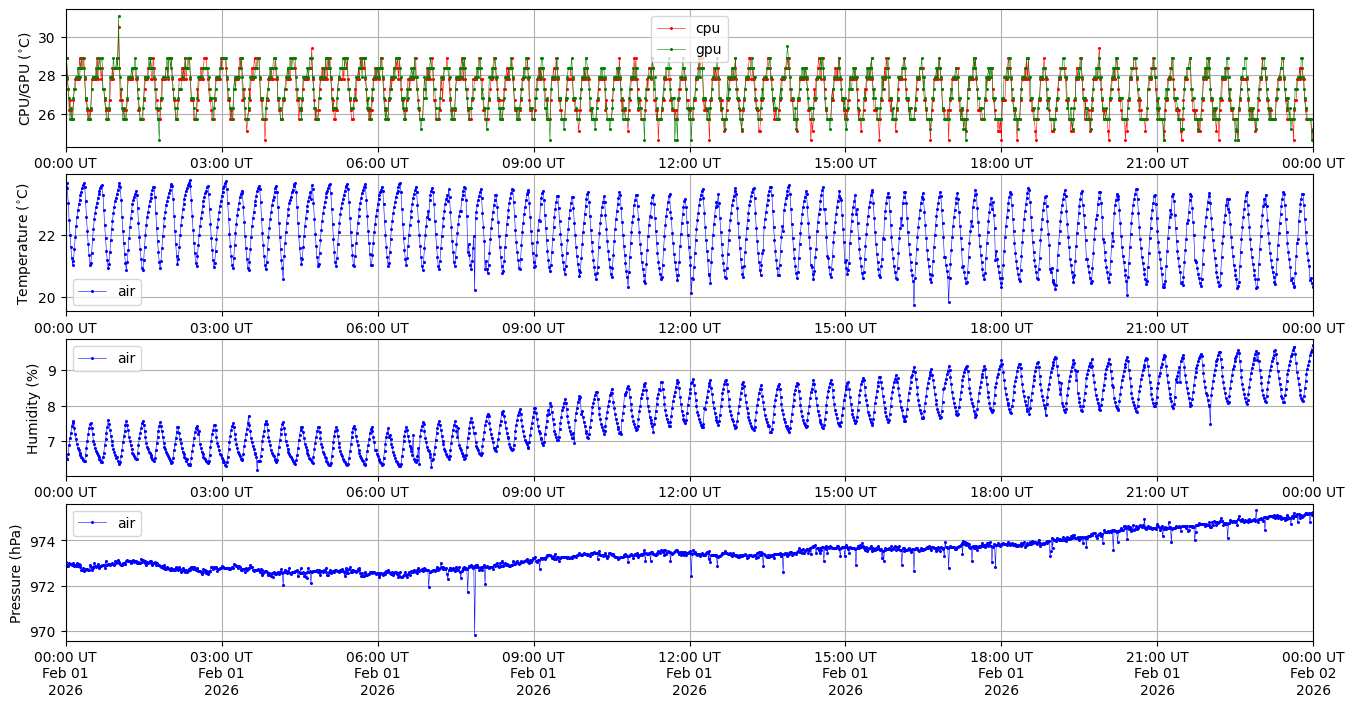Click the pressure outlier point near 970
The width and height of the screenshot is (1354, 707).
click(x=475, y=635)
